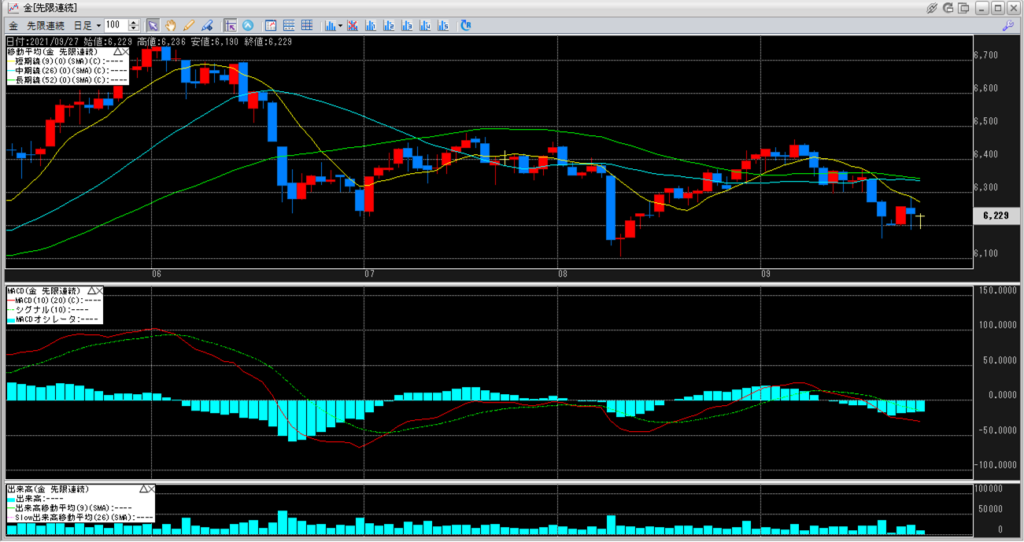The width and height of the screenshot is (1024, 542).
Task: Open the wrench settings tool
Action: (1008, 25)
